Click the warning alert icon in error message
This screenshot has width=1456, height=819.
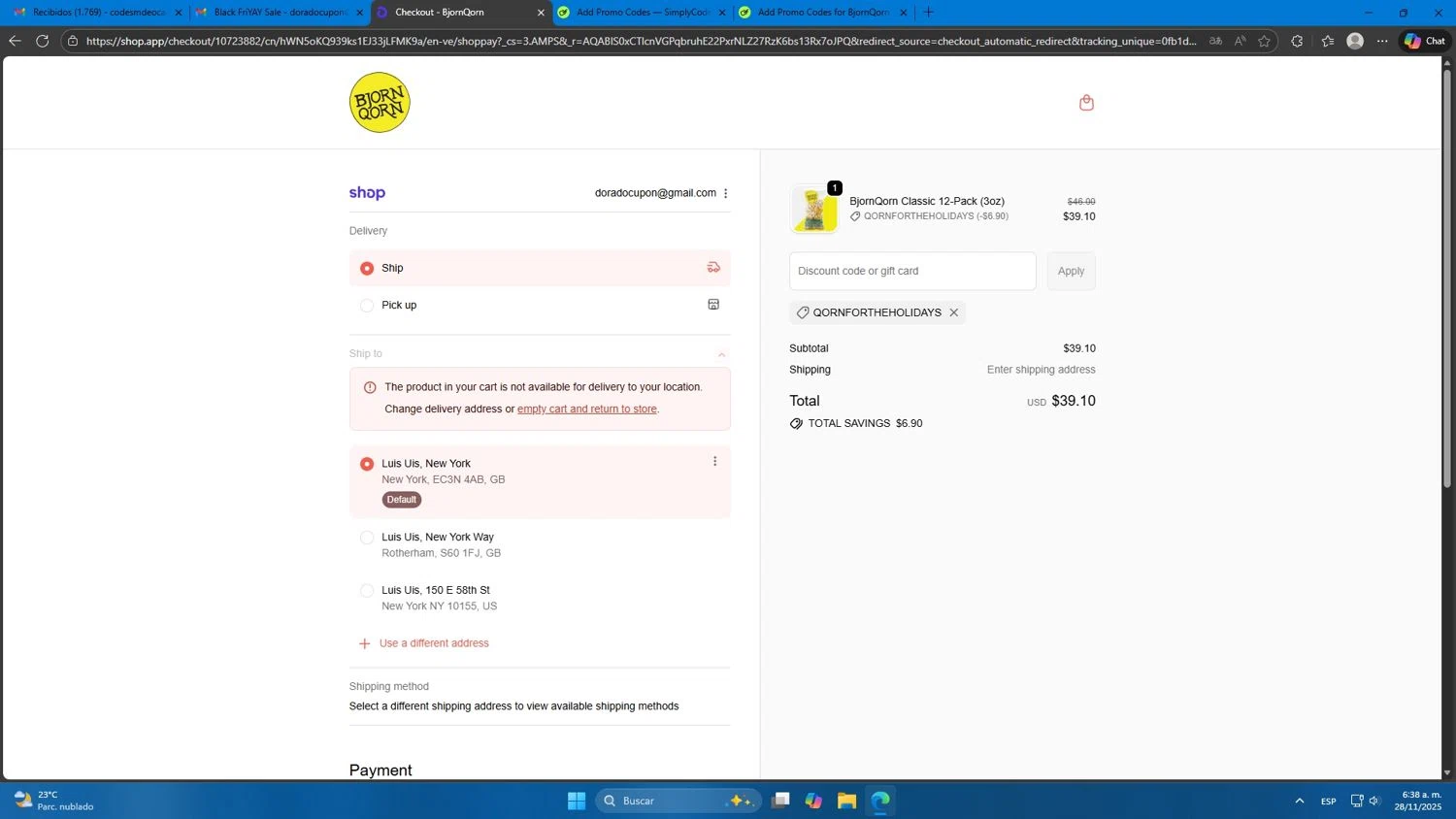point(370,387)
